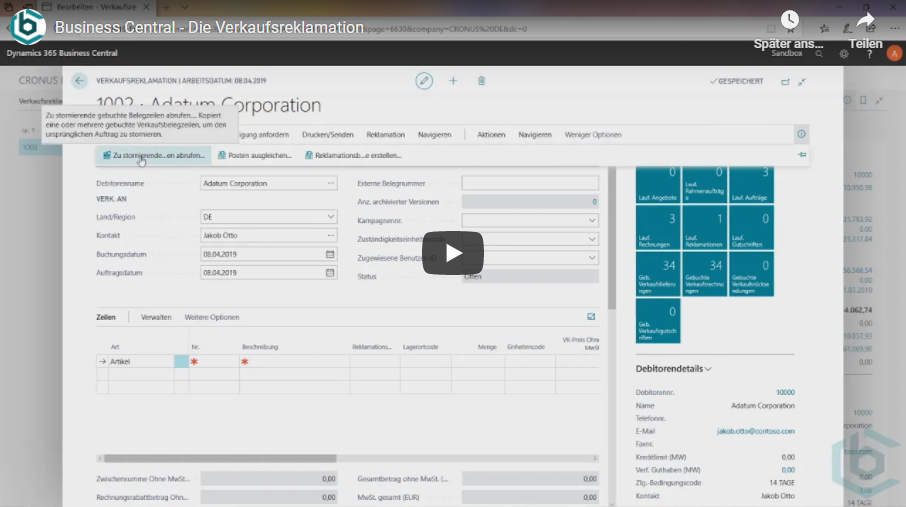This screenshot has width=906, height=507.
Task: Click the Später ansehen clock icon
Action: coord(789,21)
